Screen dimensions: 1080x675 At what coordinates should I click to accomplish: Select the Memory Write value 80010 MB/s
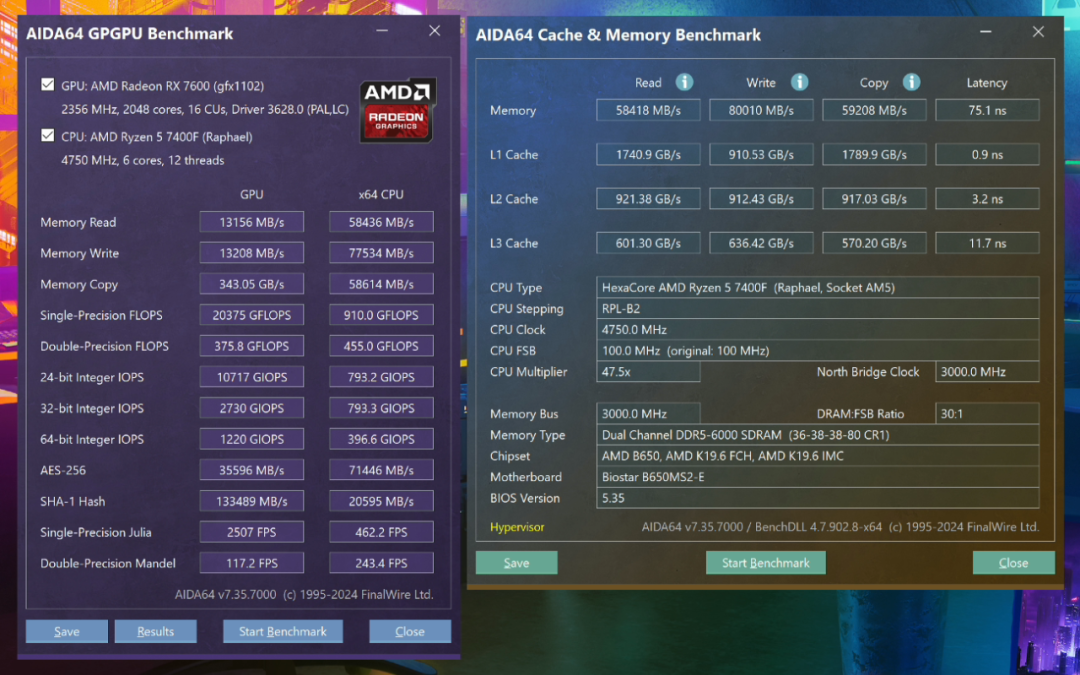761,110
